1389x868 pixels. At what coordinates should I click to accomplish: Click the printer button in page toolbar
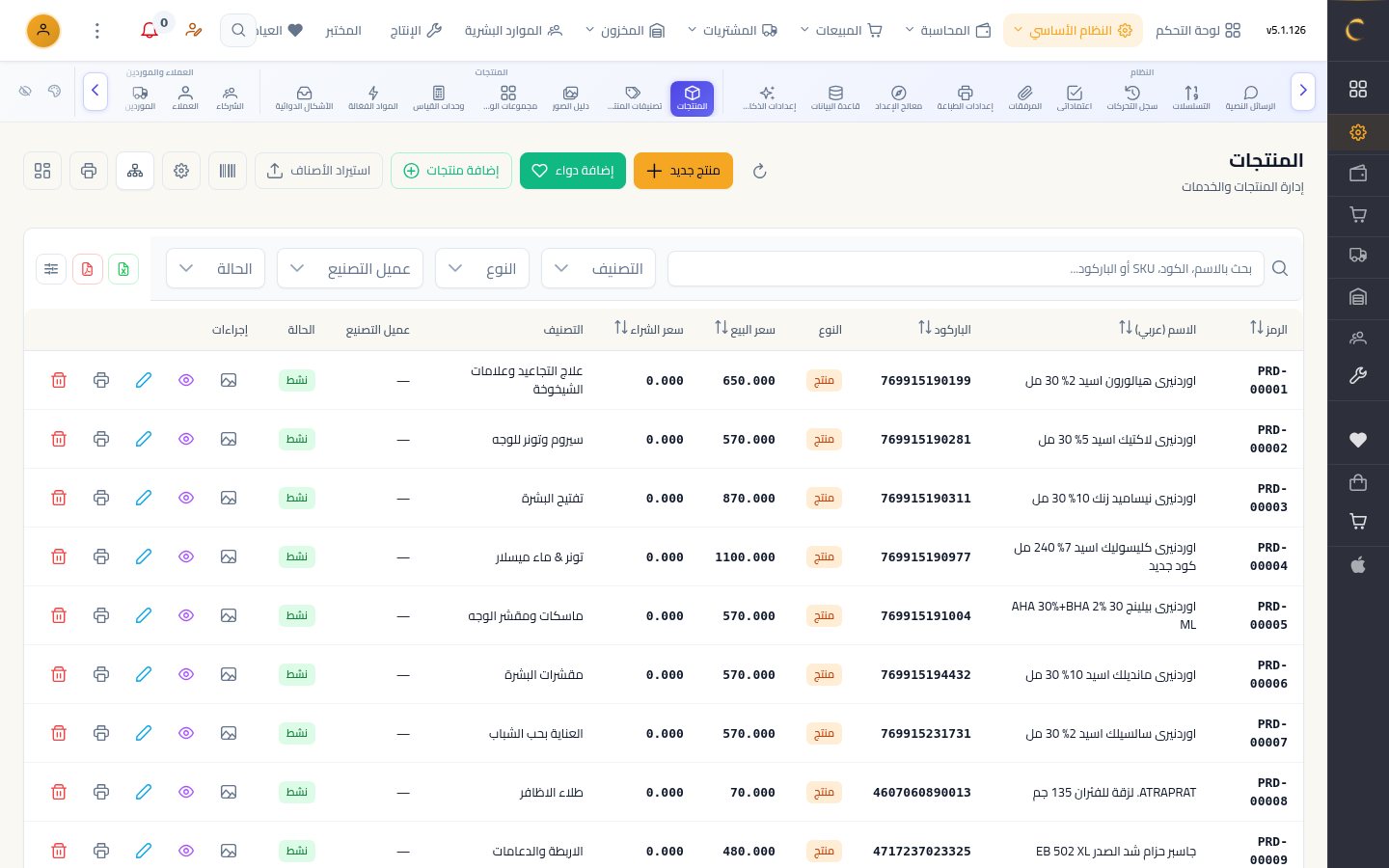click(89, 171)
